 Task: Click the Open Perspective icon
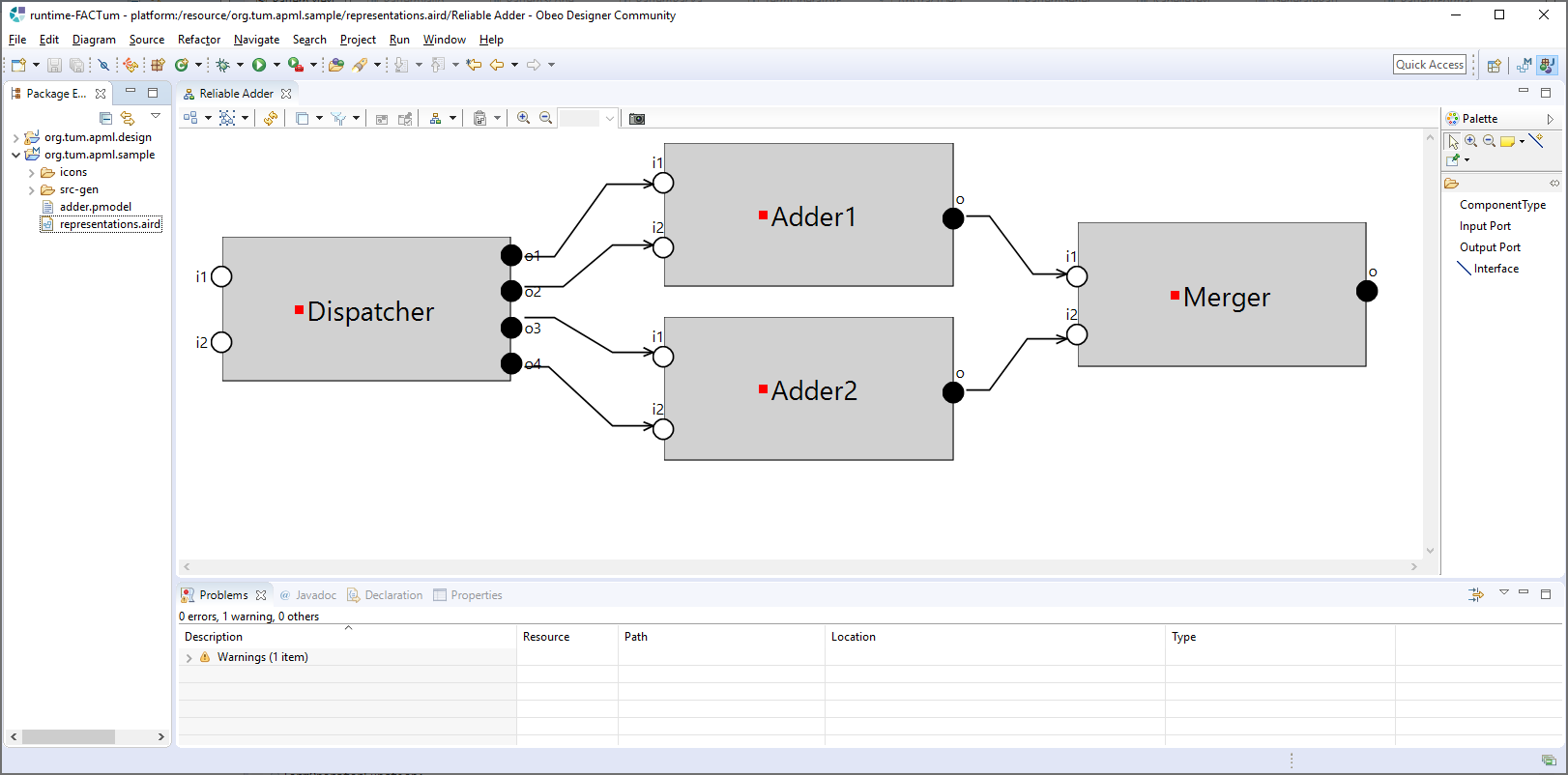click(x=1495, y=65)
